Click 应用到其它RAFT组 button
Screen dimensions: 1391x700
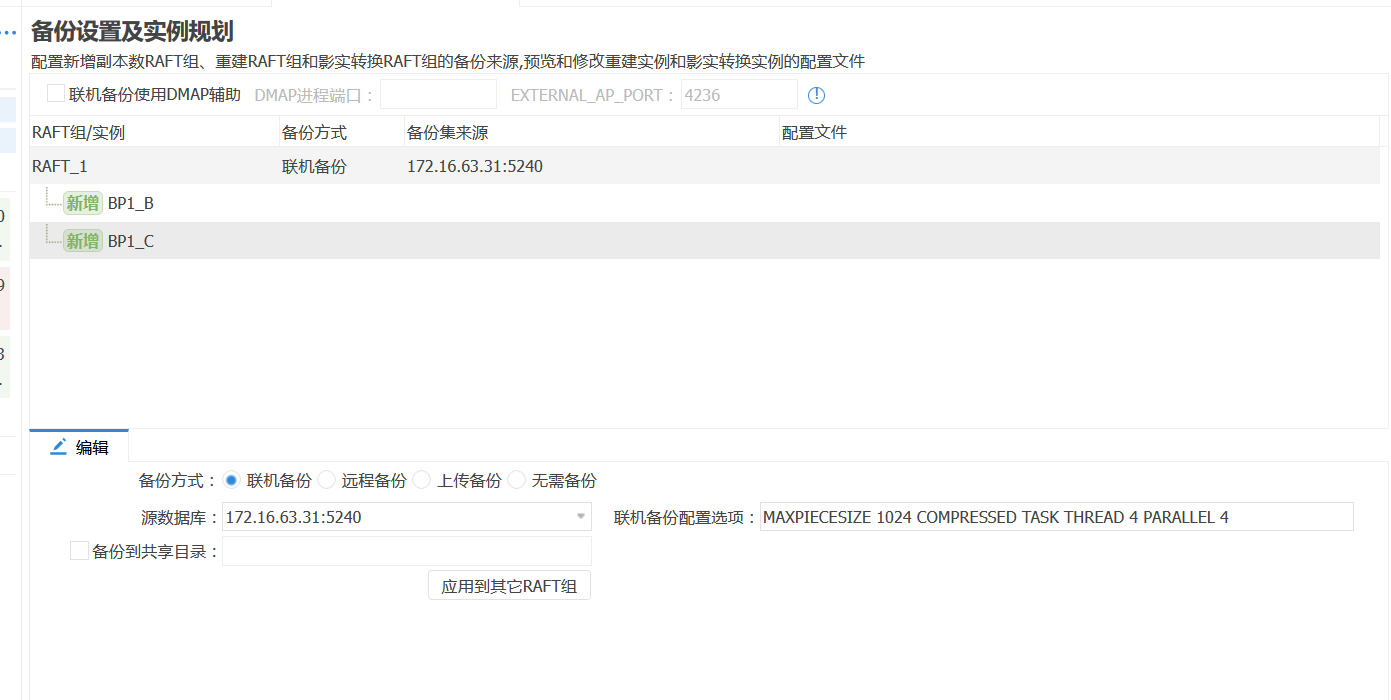pyautogui.click(x=509, y=586)
